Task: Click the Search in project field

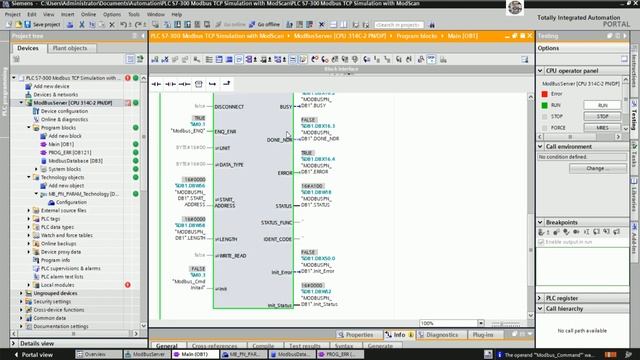Action: coord(399,25)
